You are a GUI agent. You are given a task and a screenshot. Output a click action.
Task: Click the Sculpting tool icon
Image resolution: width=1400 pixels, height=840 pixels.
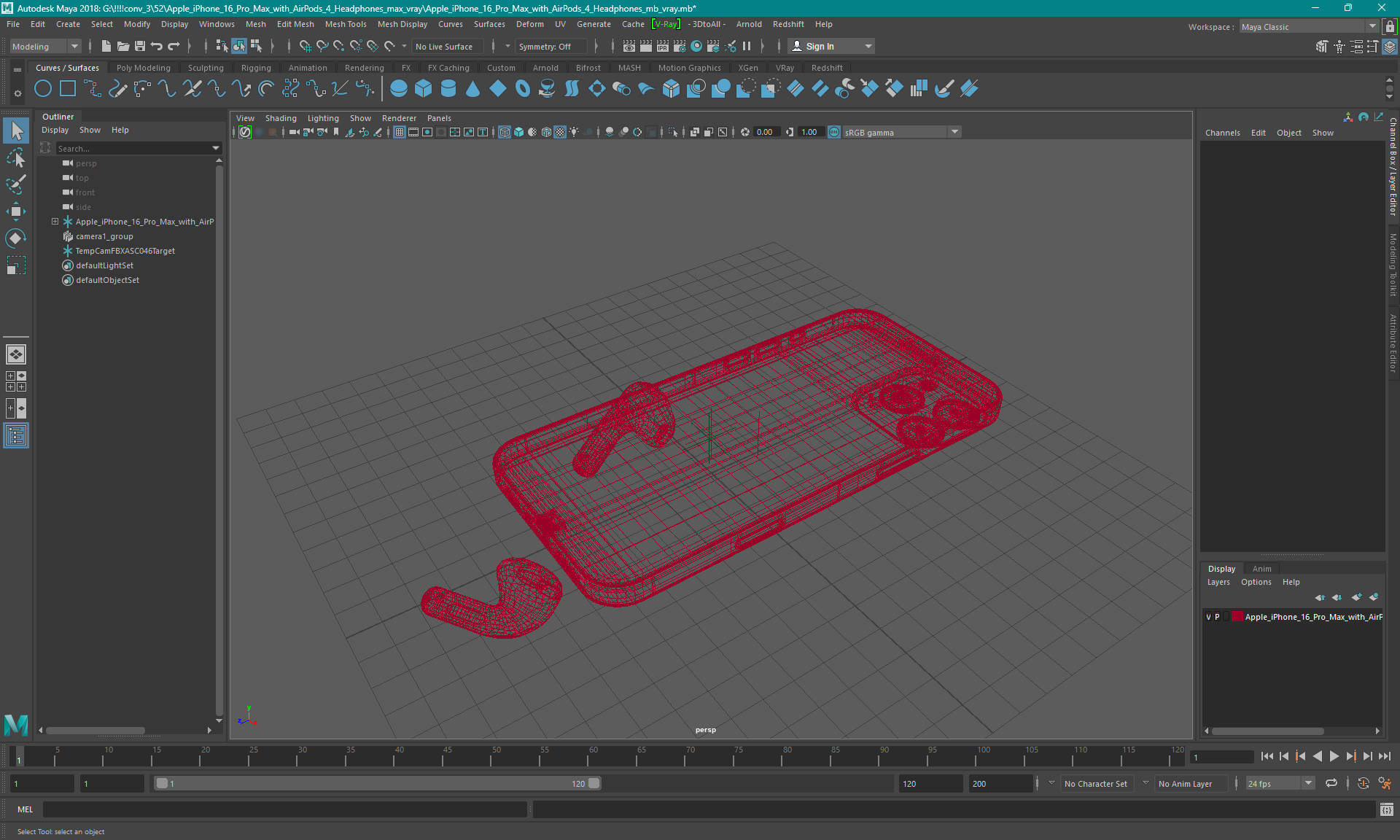[204, 67]
